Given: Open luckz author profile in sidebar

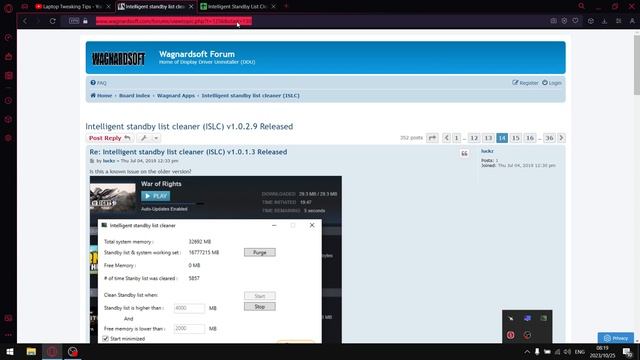Looking at the screenshot, I should (487, 151).
